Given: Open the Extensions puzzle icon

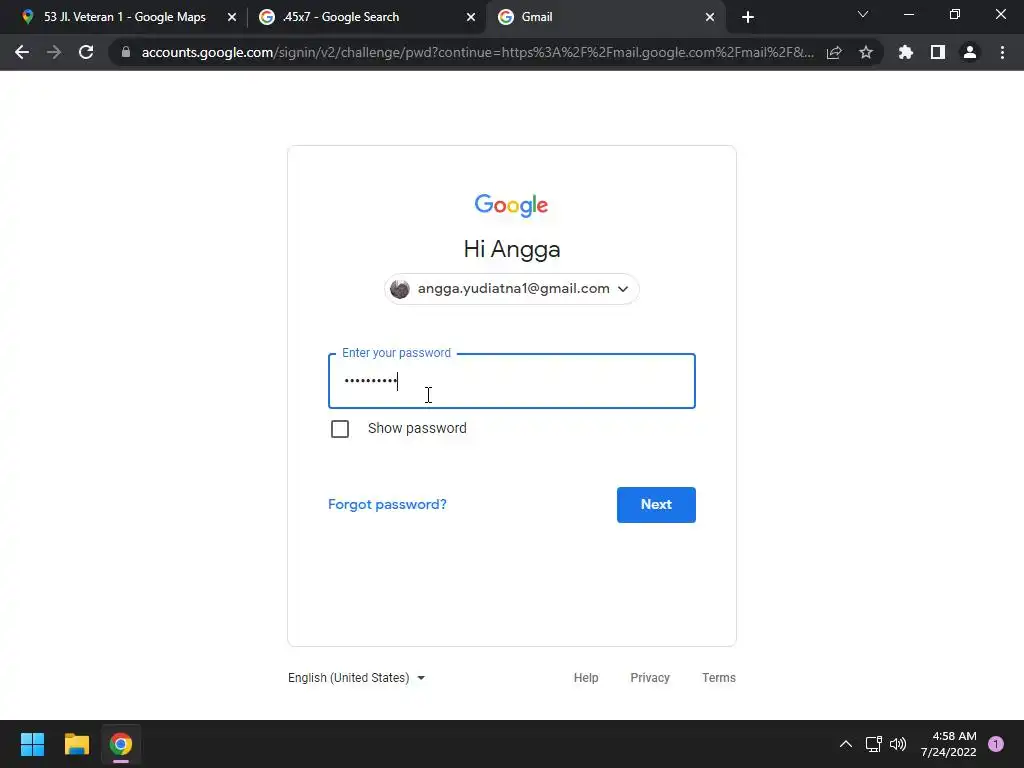Looking at the screenshot, I should (x=906, y=52).
